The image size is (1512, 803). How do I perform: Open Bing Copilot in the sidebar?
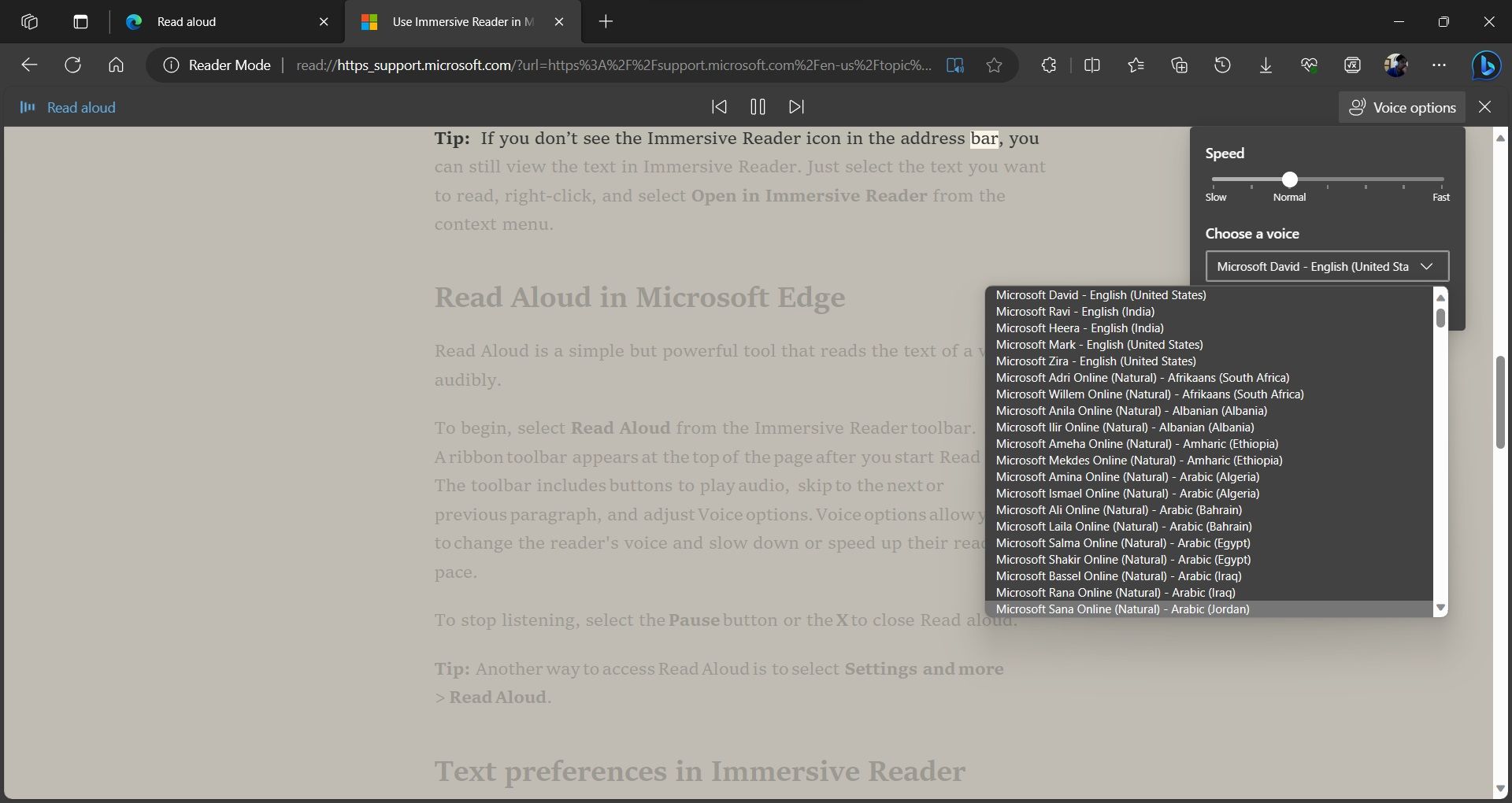(1486, 65)
